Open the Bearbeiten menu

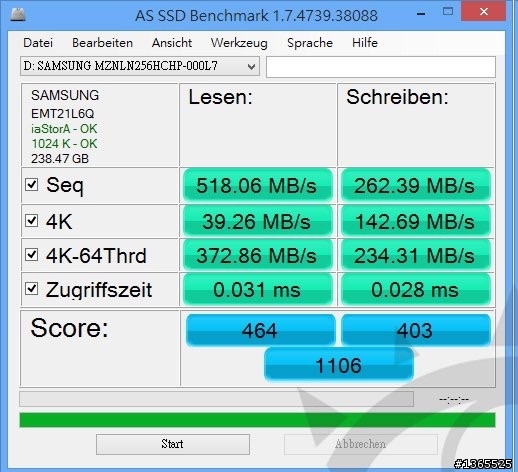coord(102,43)
